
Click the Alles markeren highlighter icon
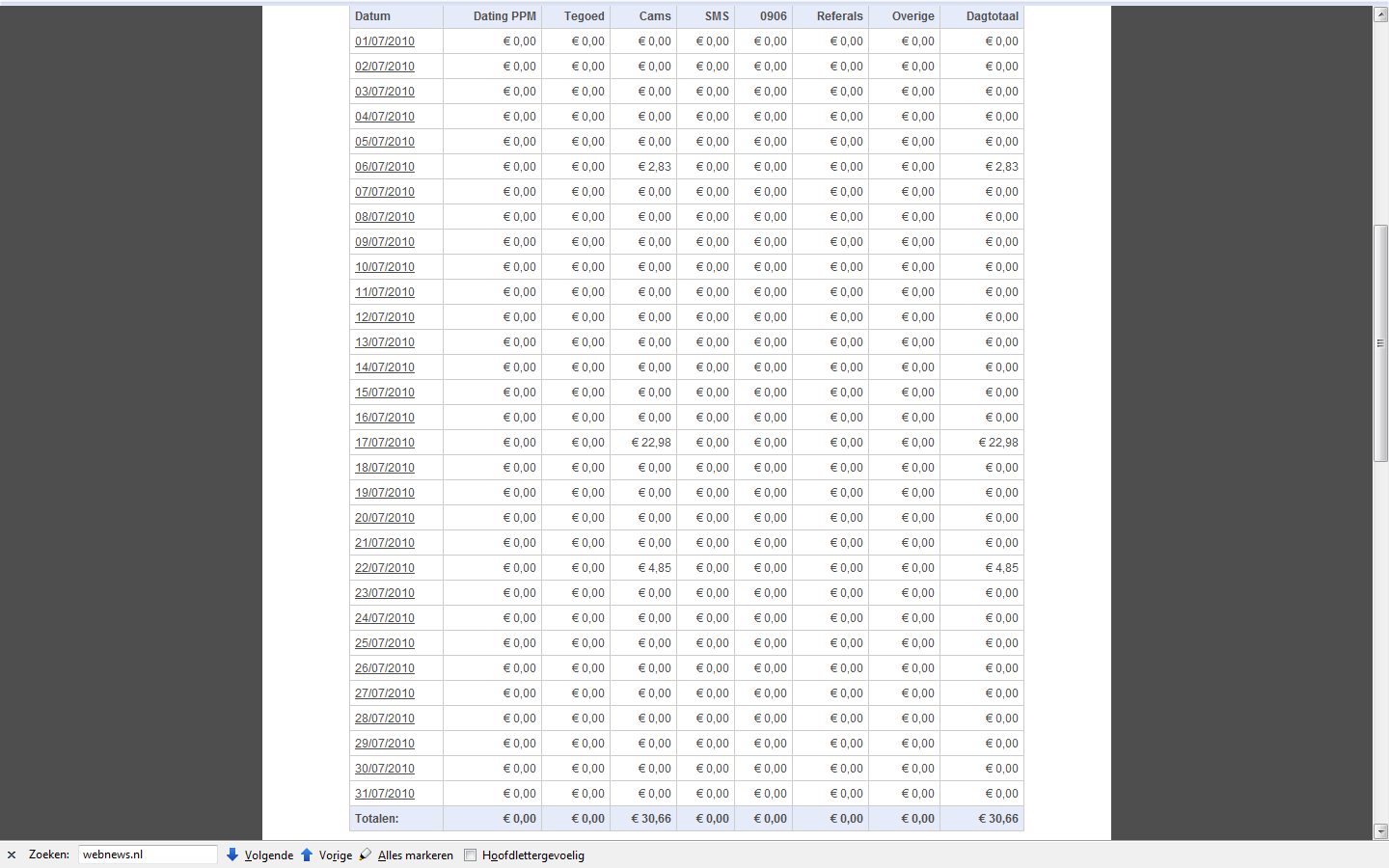click(x=366, y=854)
